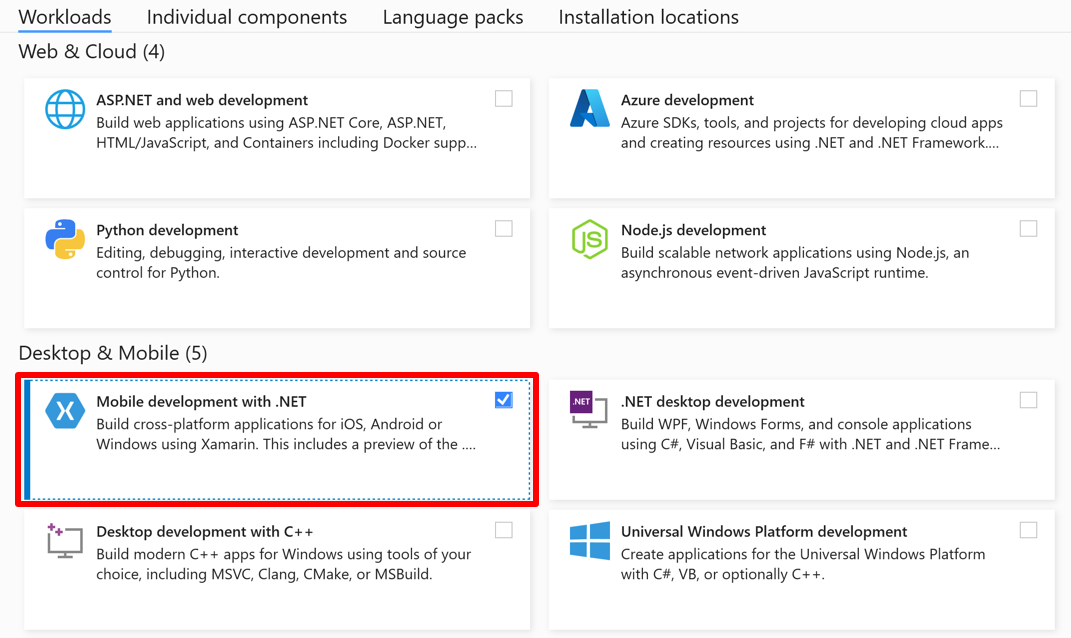The image size is (1071, 638).
Task: Open the Language packs tab
Action: (452, 17)
